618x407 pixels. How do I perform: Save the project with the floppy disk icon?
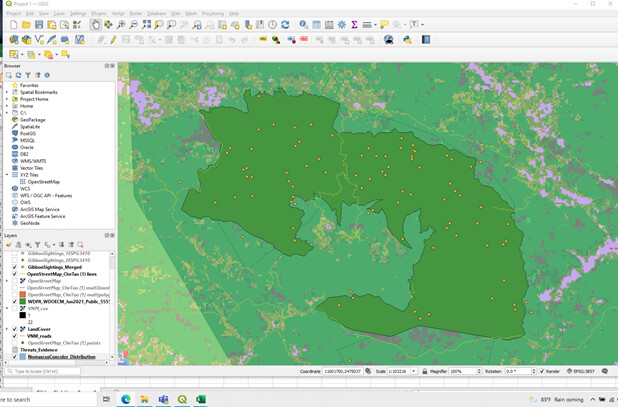pyautogui.click(x=39, y=25)
